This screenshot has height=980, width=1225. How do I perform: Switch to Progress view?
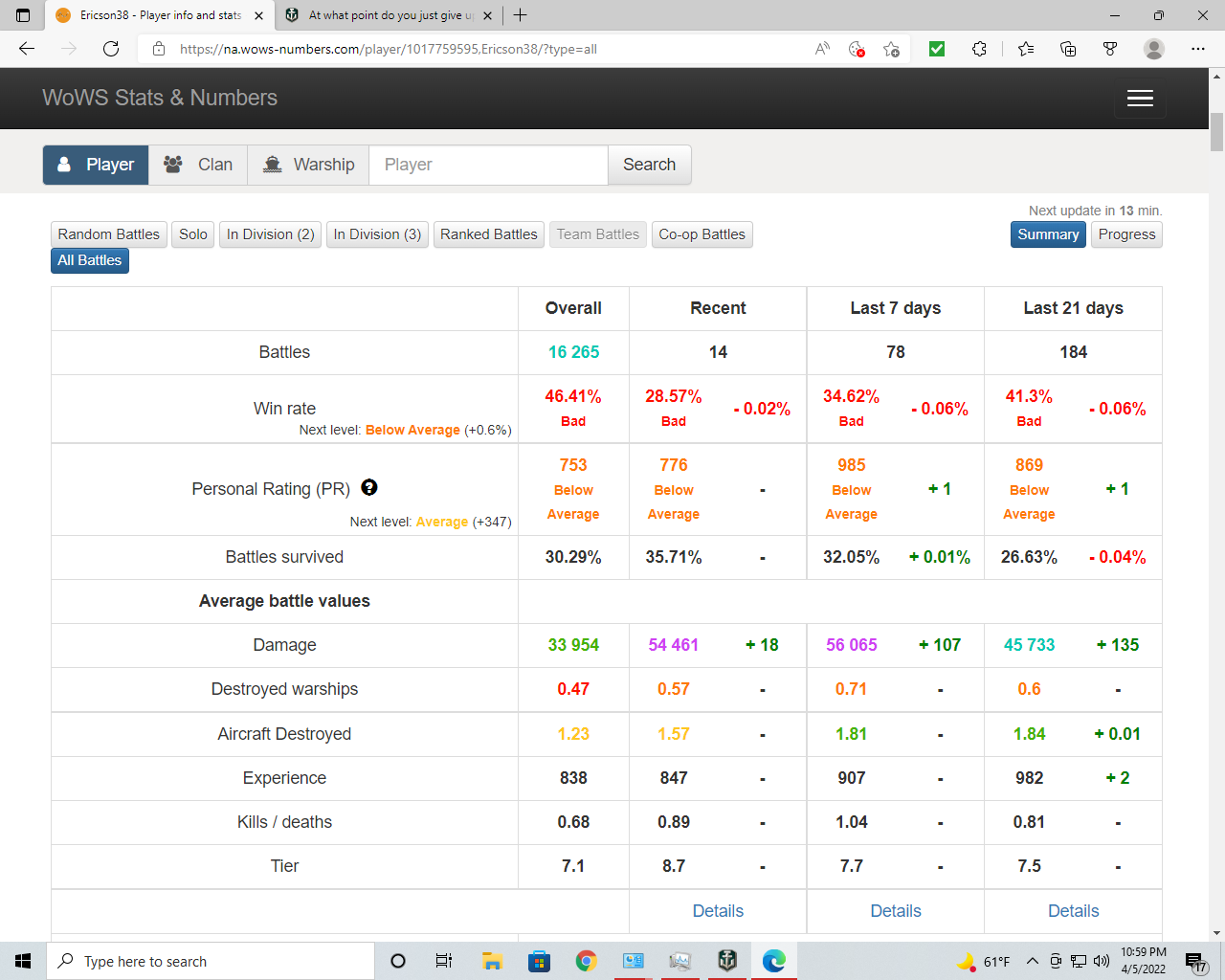point(1126,234)
